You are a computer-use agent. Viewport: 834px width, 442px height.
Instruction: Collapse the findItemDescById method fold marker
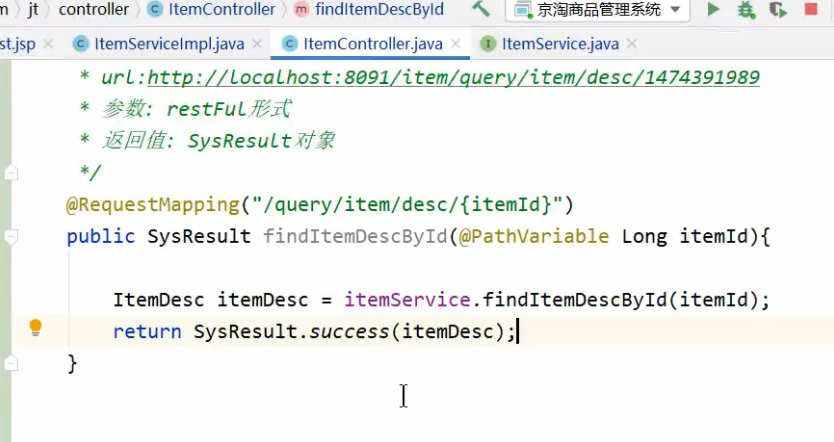coord(11,236)
